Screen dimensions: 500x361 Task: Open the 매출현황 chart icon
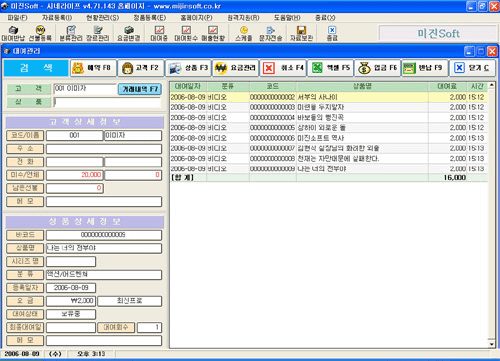click(213, 34)
